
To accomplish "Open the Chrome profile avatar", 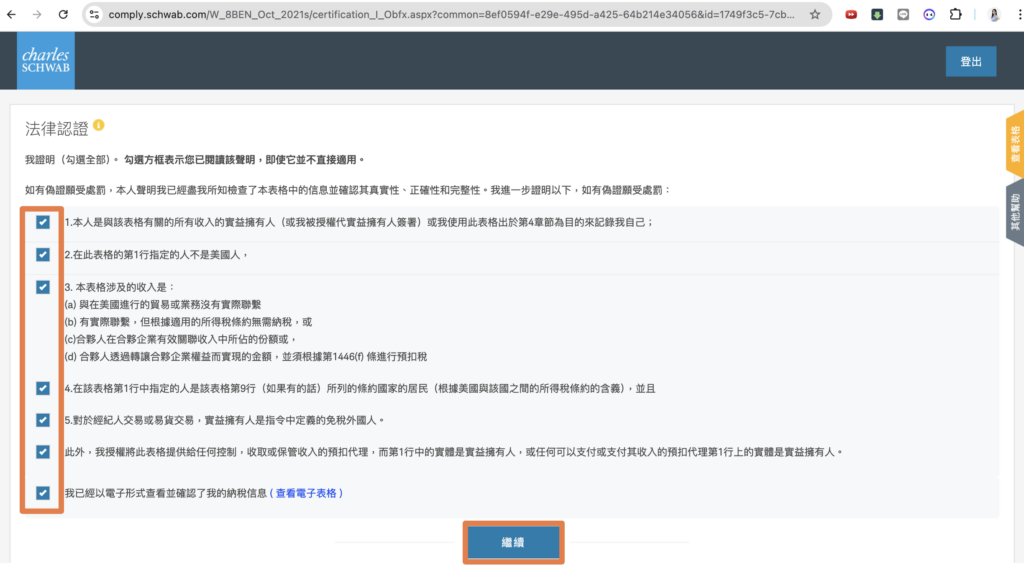I will point(994,15).
